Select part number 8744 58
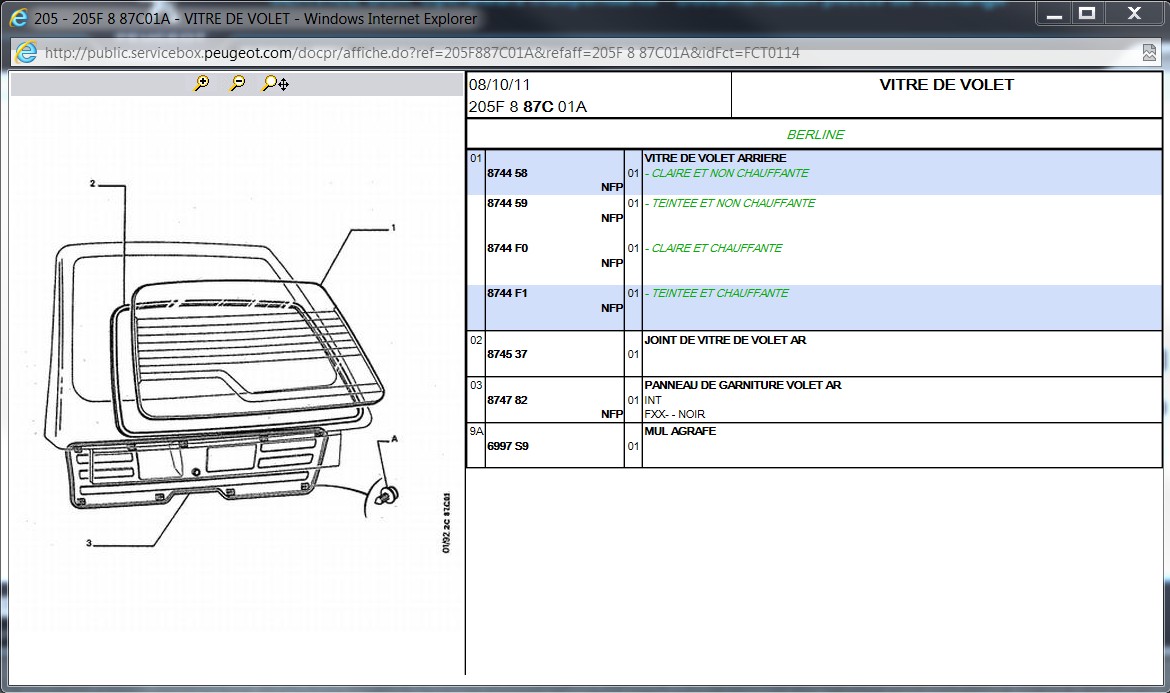Viewport: 1170px width, 693px height. tap(507, 173)
